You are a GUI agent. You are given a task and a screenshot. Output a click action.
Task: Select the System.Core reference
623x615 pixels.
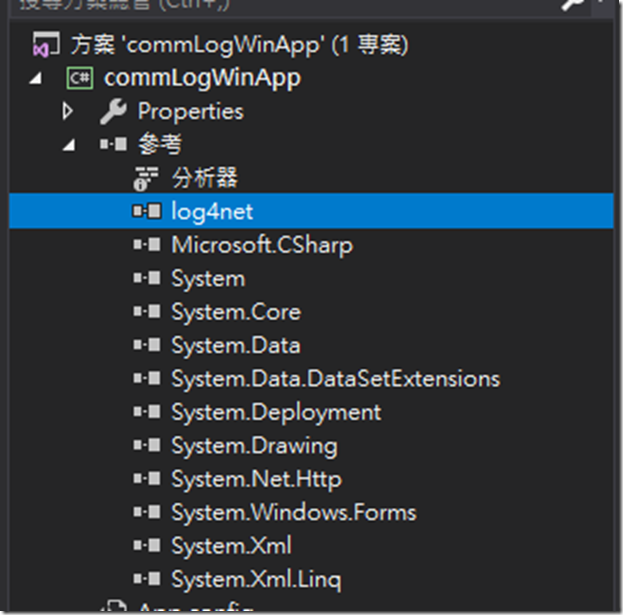click(x=236, y=312)
